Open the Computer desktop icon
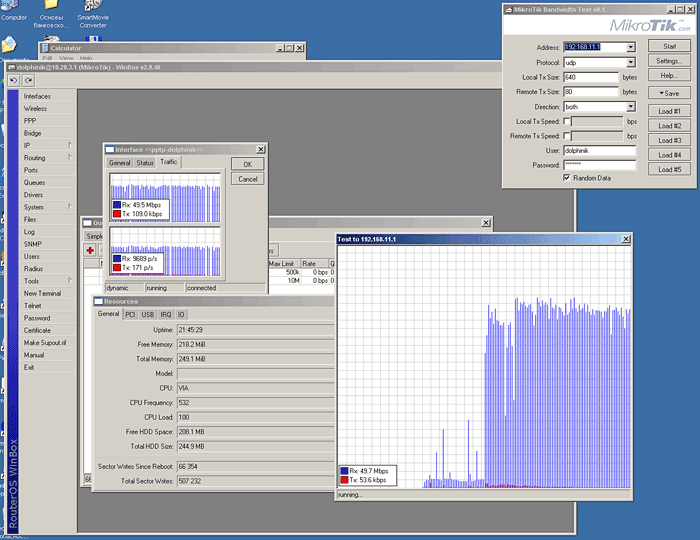Image resolution: width=700 pixels, height=540 pixels. pos(13,11)
